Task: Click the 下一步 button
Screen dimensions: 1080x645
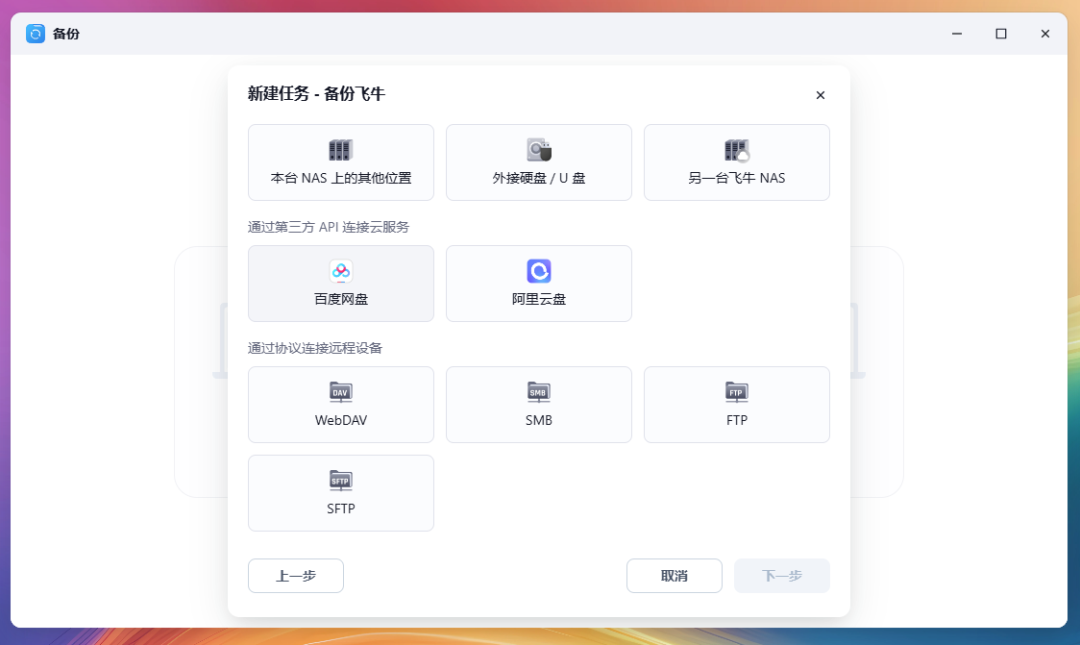Action: pos(782,575)
